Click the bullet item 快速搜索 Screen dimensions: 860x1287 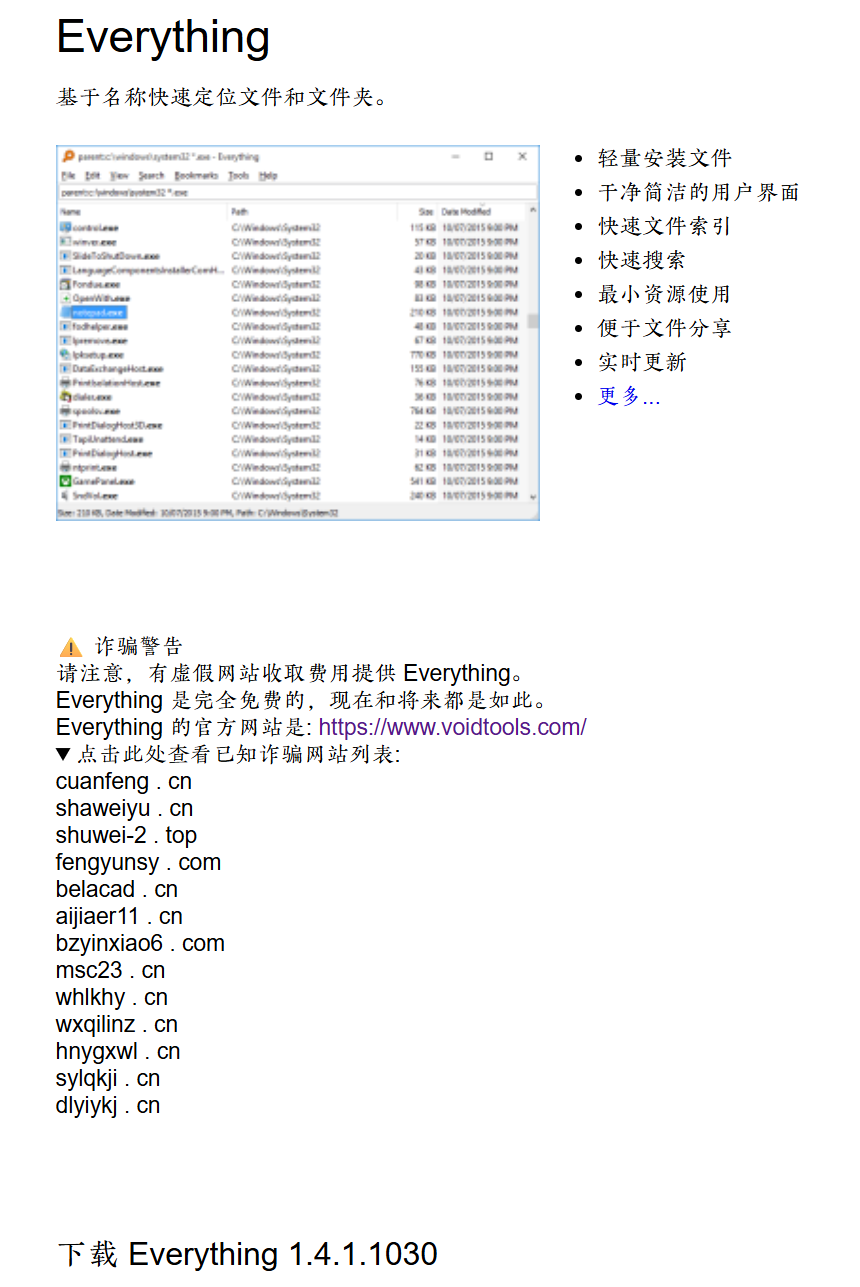click(x=642, y=260)
